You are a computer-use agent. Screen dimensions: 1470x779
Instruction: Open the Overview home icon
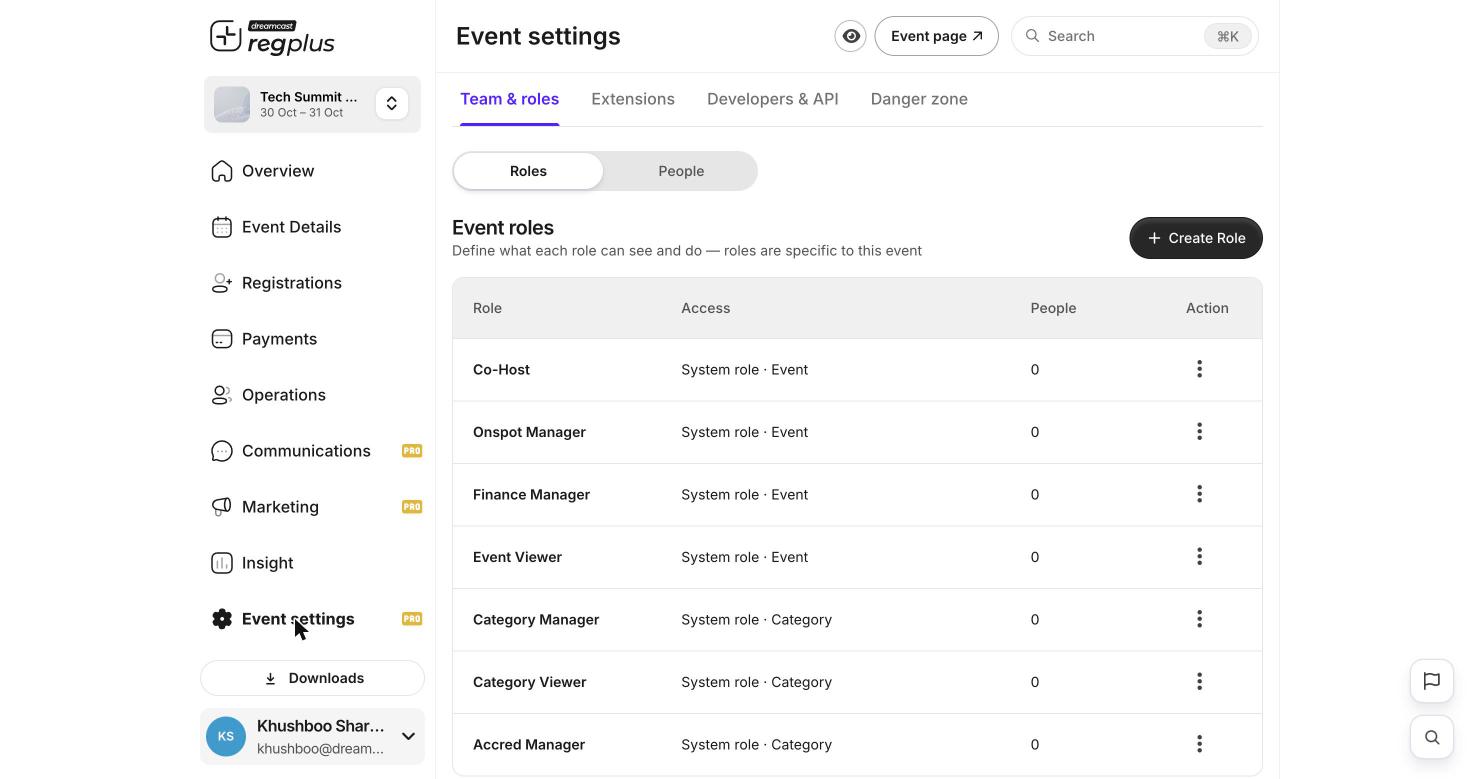[x=222, y=171]
